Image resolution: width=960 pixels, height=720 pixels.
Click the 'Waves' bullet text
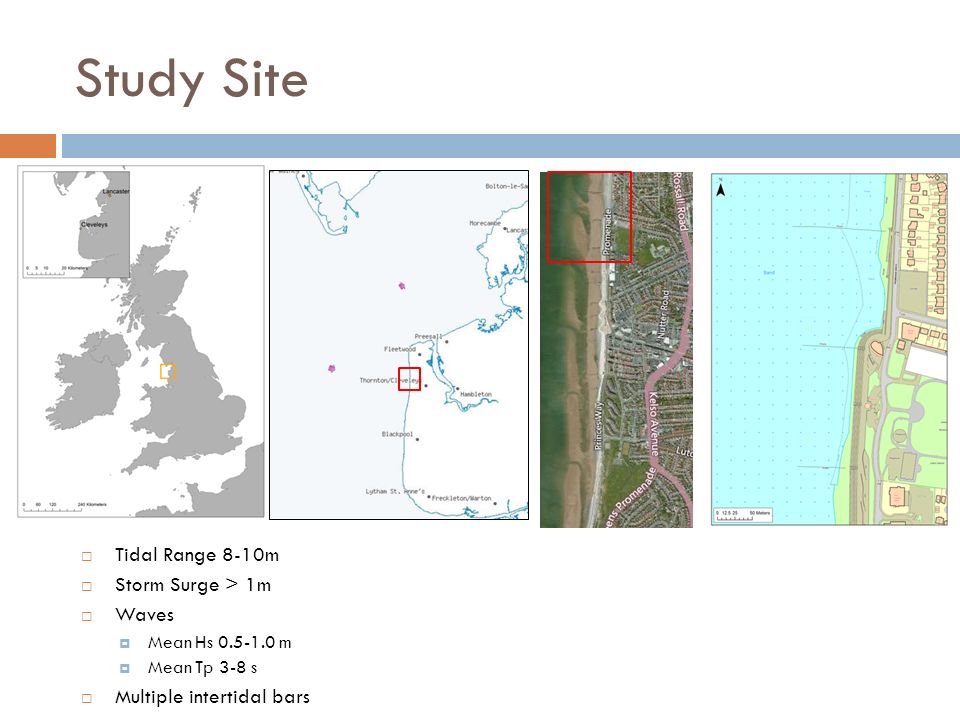(144, 615)
